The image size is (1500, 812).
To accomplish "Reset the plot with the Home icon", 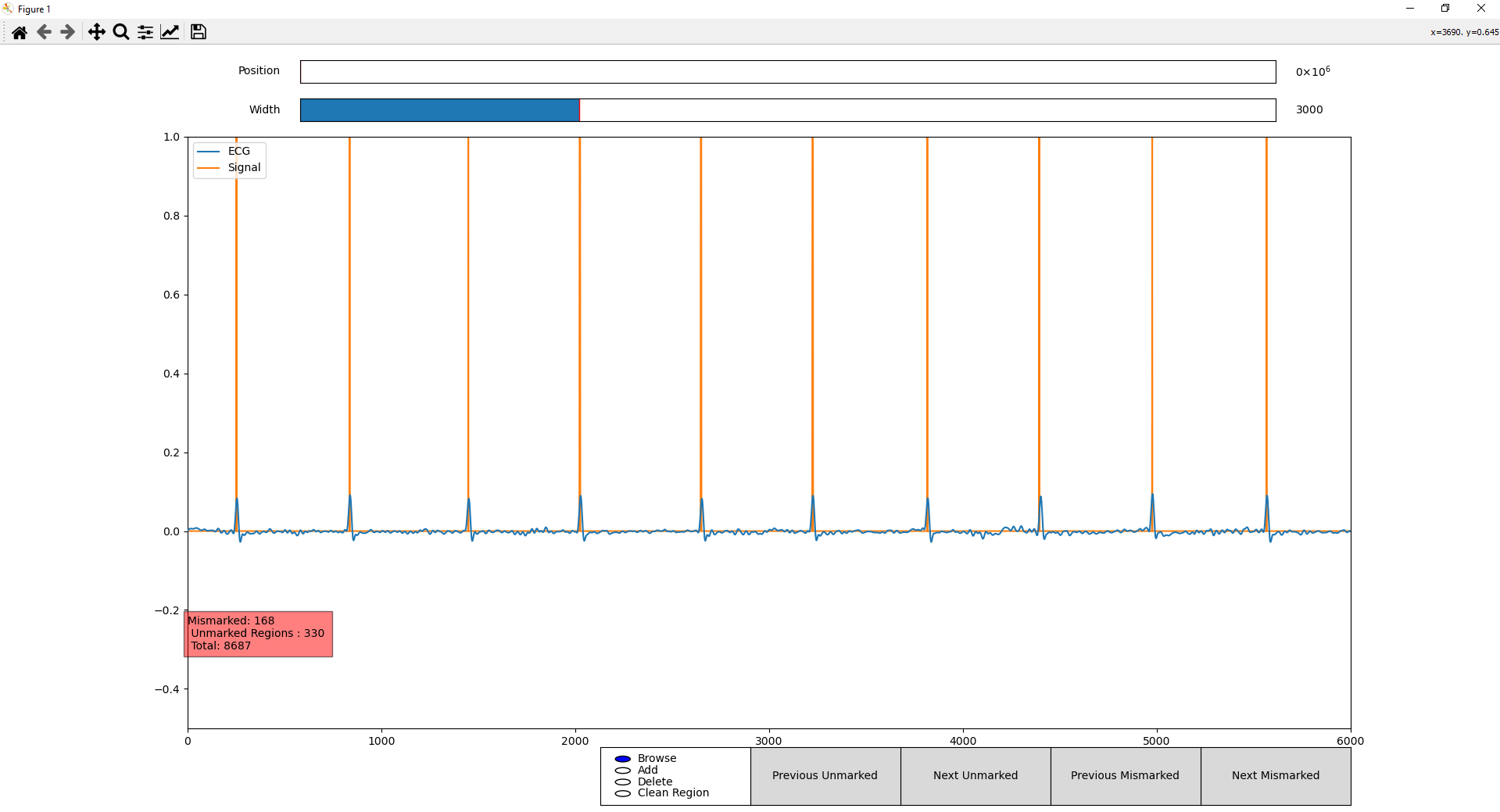I will [x=20, y=32].
